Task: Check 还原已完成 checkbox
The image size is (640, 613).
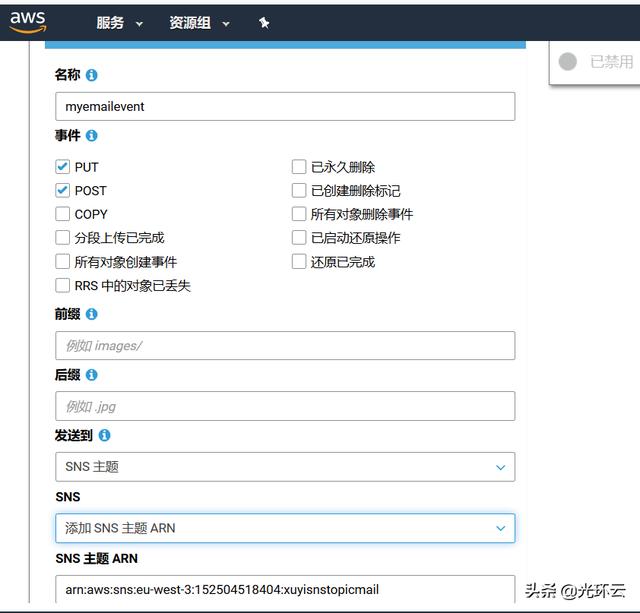Action: click(x=299, y=262)
